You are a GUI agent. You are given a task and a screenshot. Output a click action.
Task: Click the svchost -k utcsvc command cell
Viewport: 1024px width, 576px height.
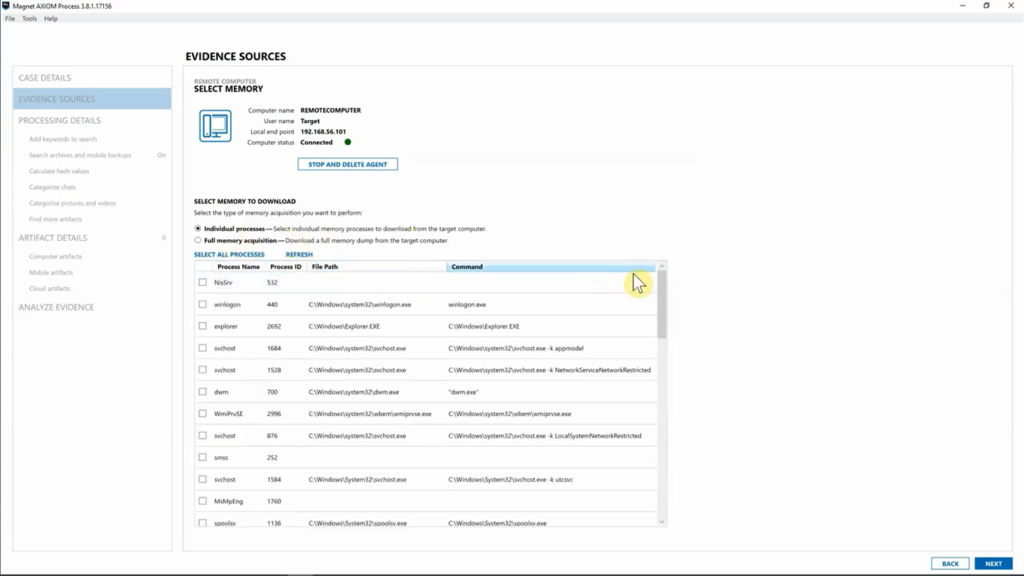click(x=511, y=479)
